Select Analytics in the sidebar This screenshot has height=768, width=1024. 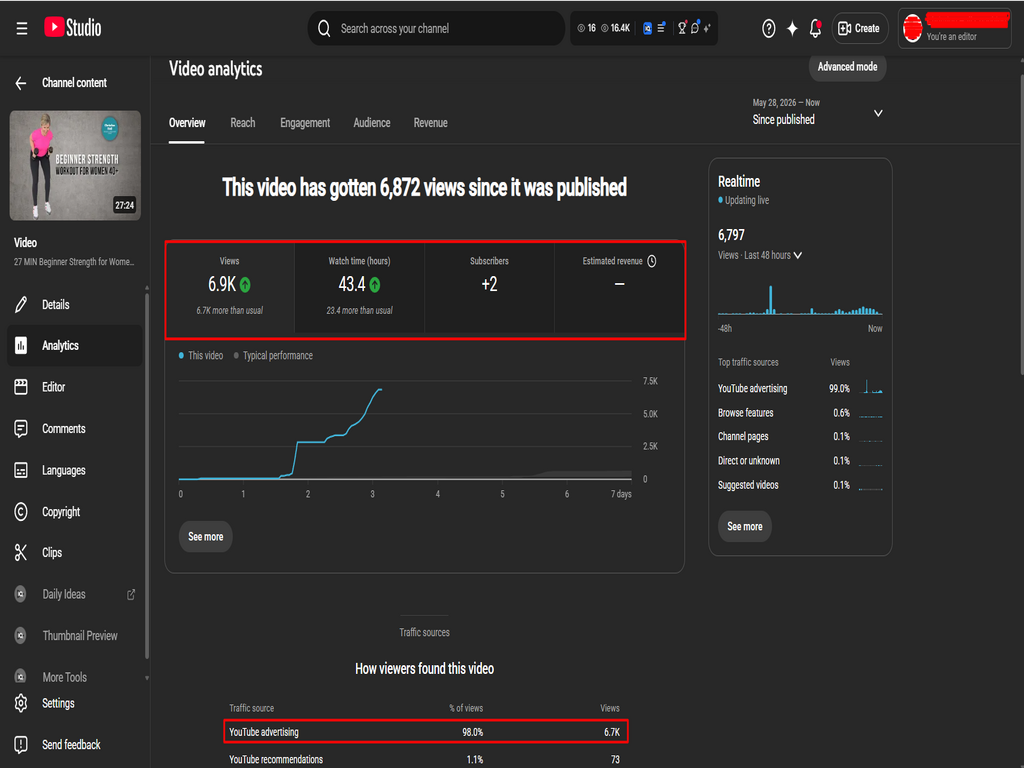tap(74, 345)
